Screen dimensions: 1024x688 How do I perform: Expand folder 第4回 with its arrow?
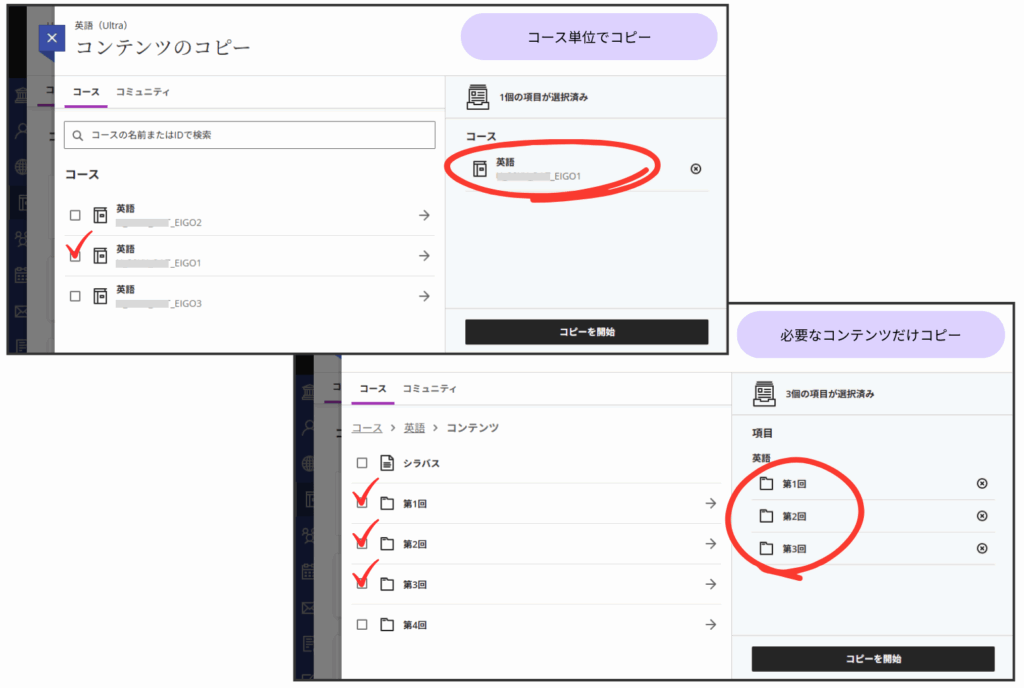[711, 625]
